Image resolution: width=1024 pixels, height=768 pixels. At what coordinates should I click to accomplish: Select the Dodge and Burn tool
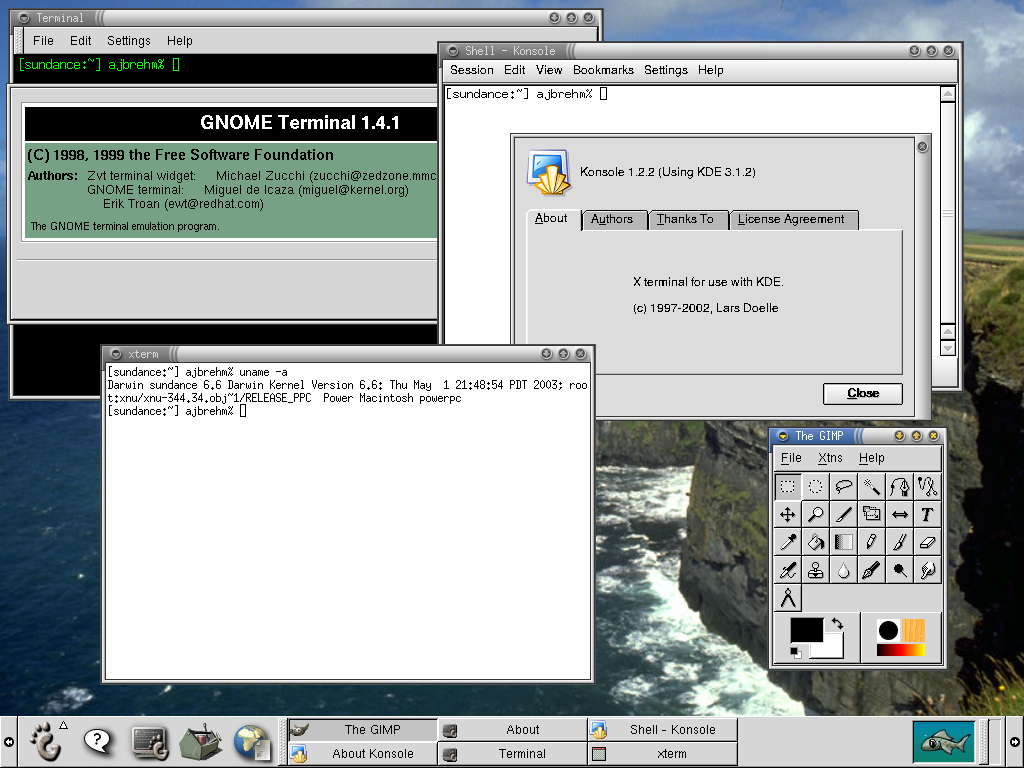[899, 570]
